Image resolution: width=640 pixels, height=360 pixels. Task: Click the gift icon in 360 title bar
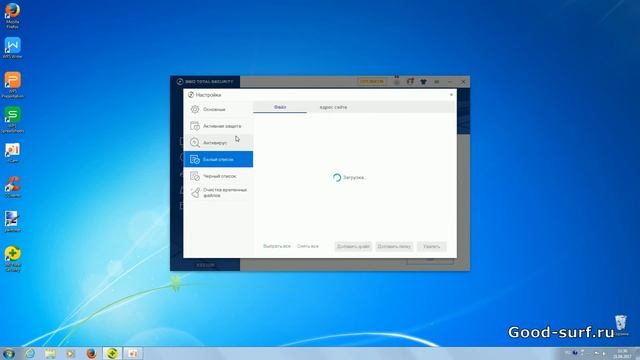pos(410,82)
